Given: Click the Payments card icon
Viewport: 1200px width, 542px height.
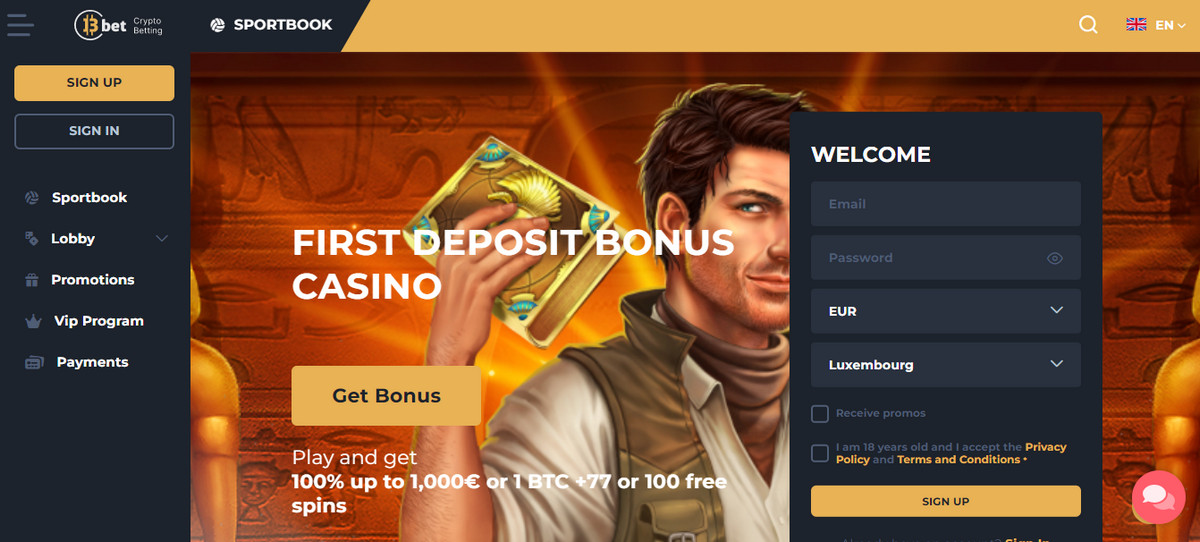Looking at the screenshot, I should 34,362.
